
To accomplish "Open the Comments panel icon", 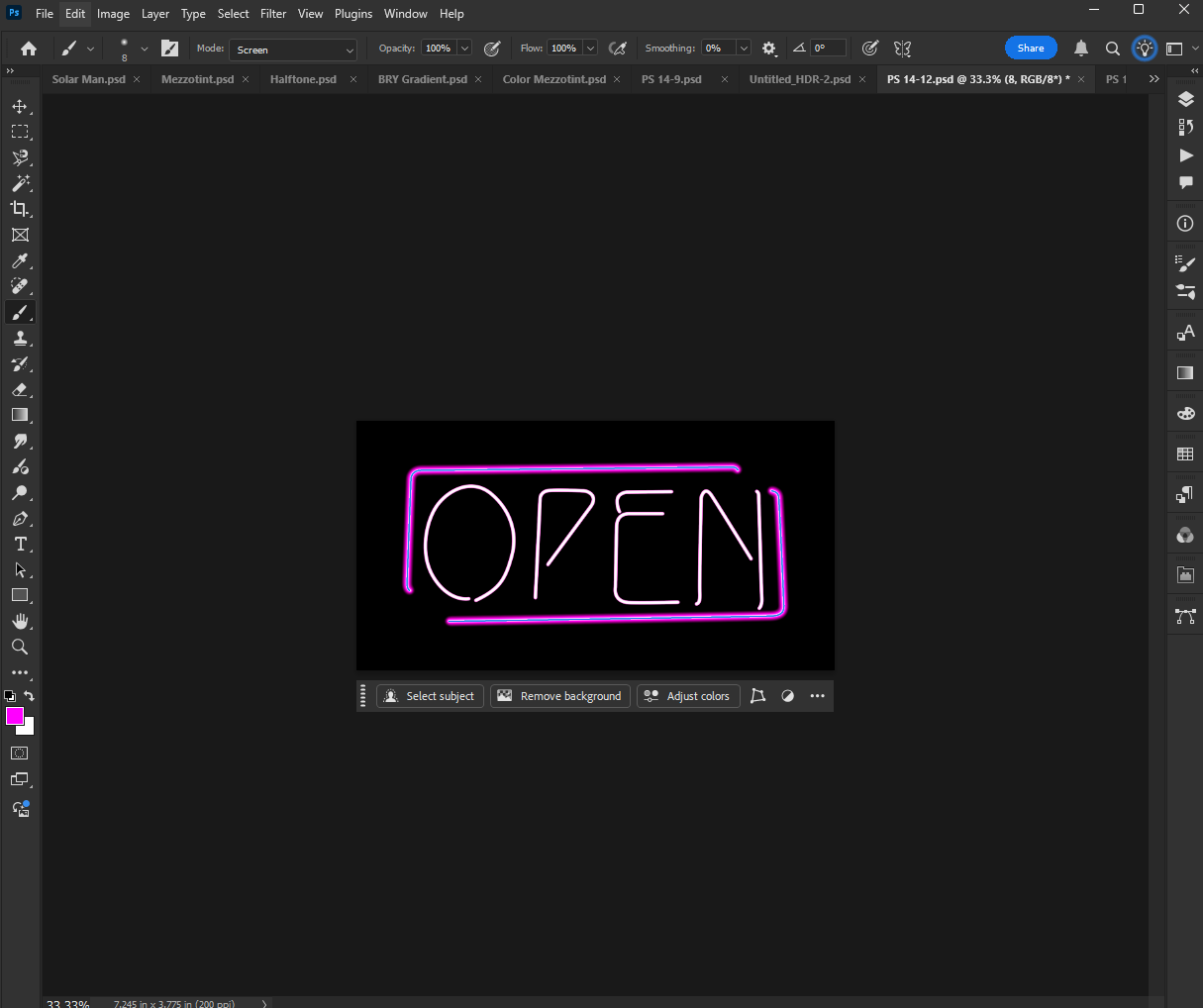I will [x=1185, y=183].
